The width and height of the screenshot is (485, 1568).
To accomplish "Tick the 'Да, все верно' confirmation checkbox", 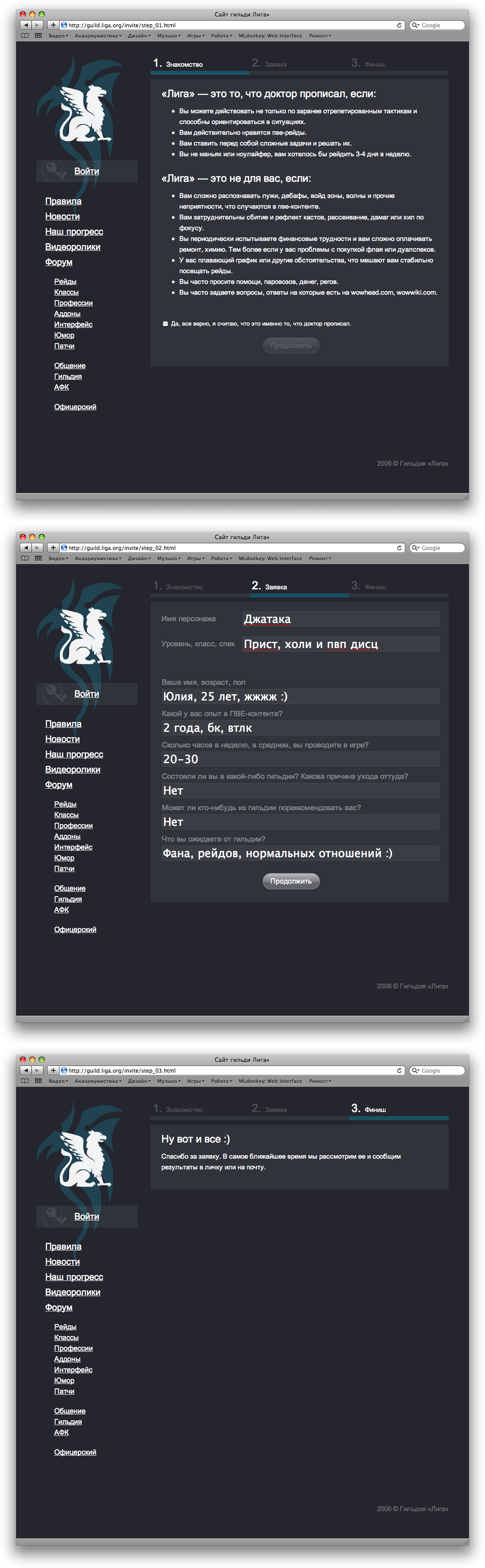I will click(x=165, y=324).
